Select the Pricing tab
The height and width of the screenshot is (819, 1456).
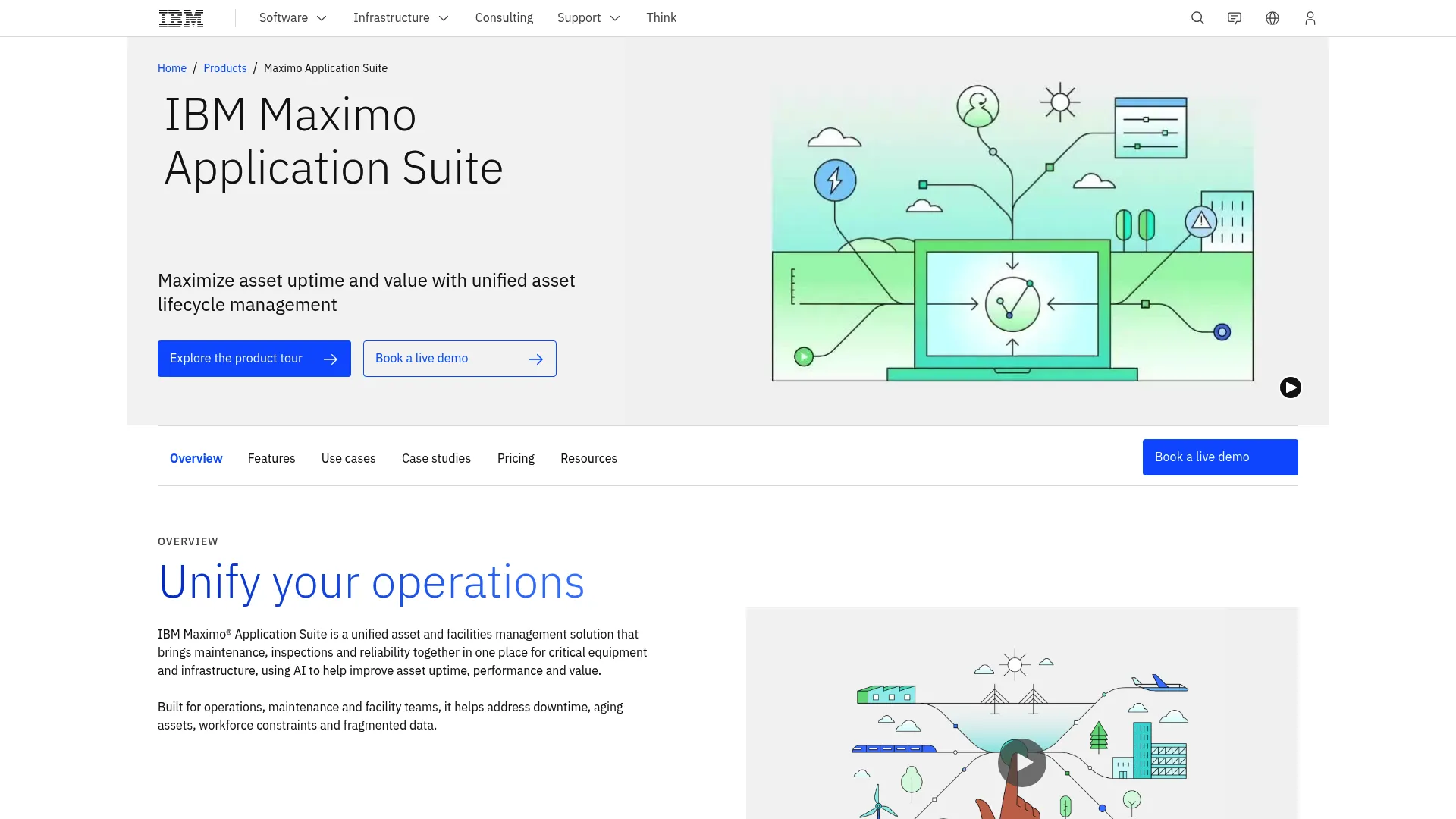[x=516, y=458]
